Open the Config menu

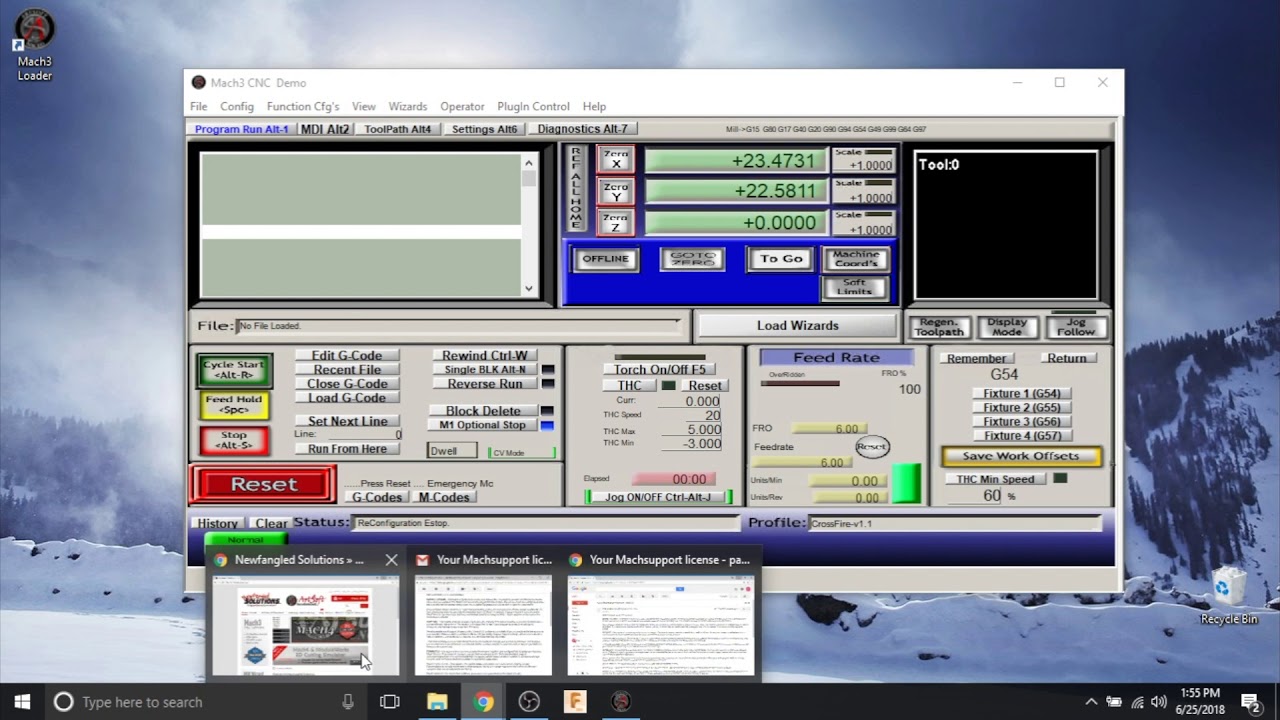[237, 107]
